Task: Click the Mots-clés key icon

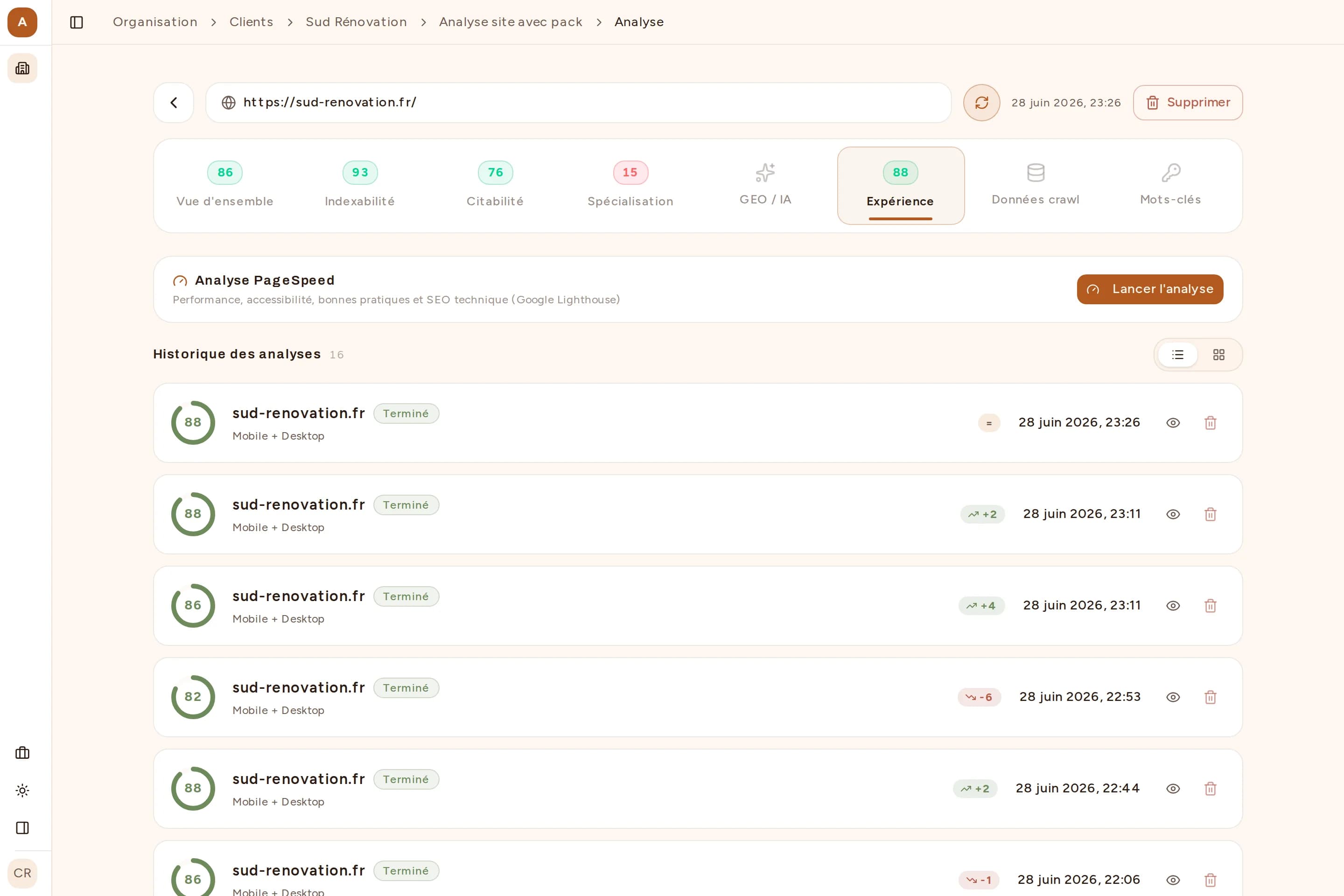Action: click(1171, 173)
